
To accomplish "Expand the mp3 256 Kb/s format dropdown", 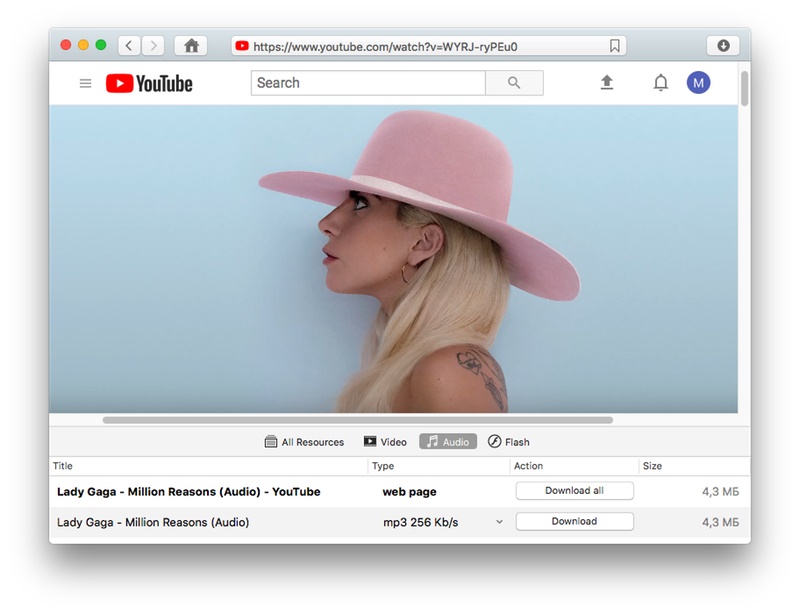I will point(499,522).
